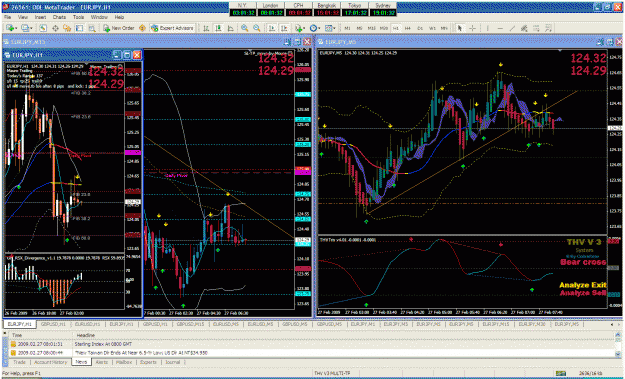
Task: Open the Navigator panel icon
Action: pos(67,28)
